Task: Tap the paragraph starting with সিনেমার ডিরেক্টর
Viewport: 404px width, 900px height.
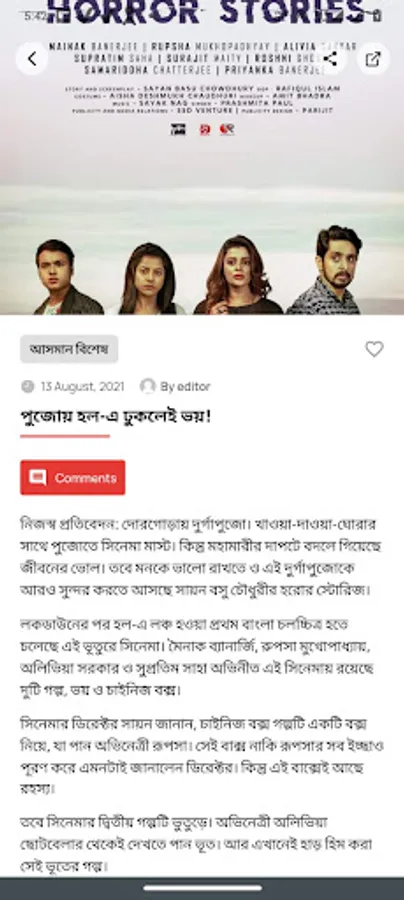Action: click(x=201, y=756)
